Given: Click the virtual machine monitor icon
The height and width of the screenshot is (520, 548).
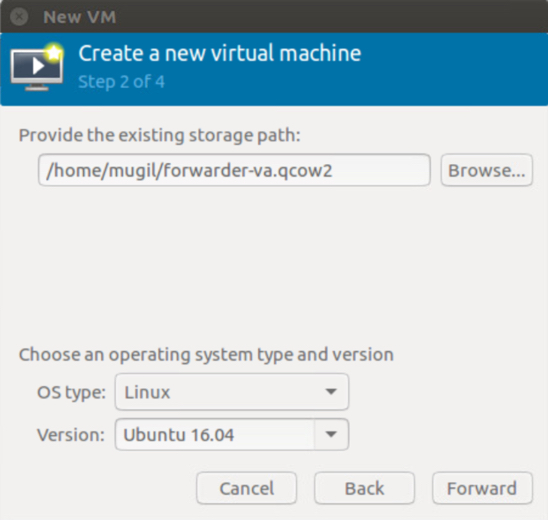Looking at the screenshot, I should (x=37, y=68).
